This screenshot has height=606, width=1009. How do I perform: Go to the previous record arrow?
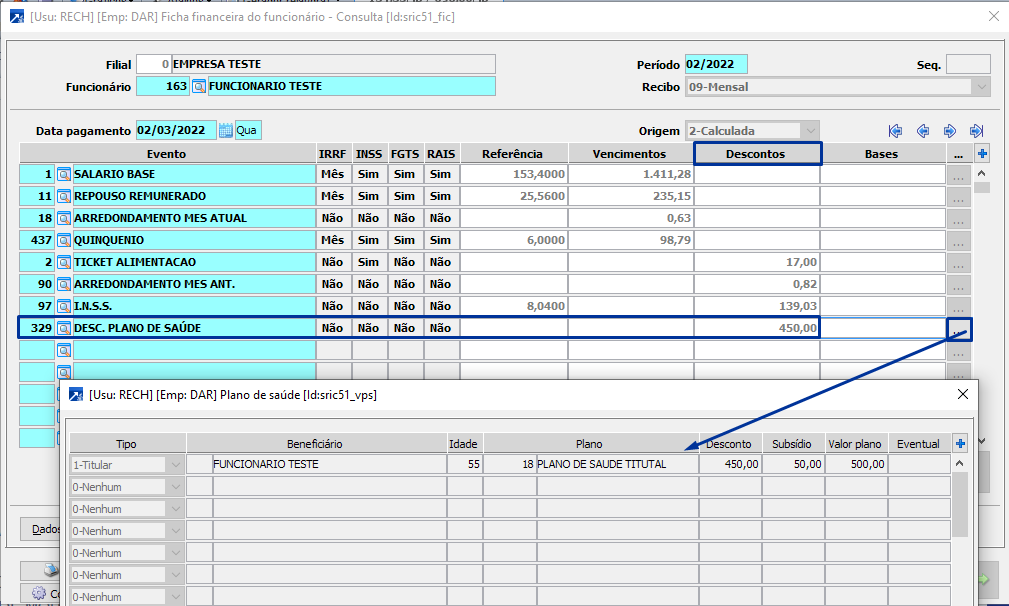(923, 131)
